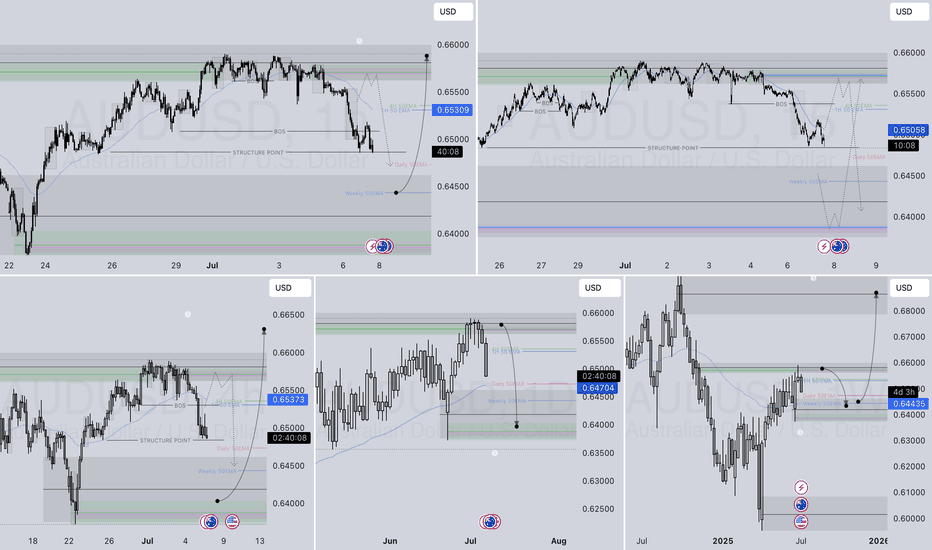Select the Weekly 50EMA label in top-right chart
932x550 pixels.
(808, 181)
